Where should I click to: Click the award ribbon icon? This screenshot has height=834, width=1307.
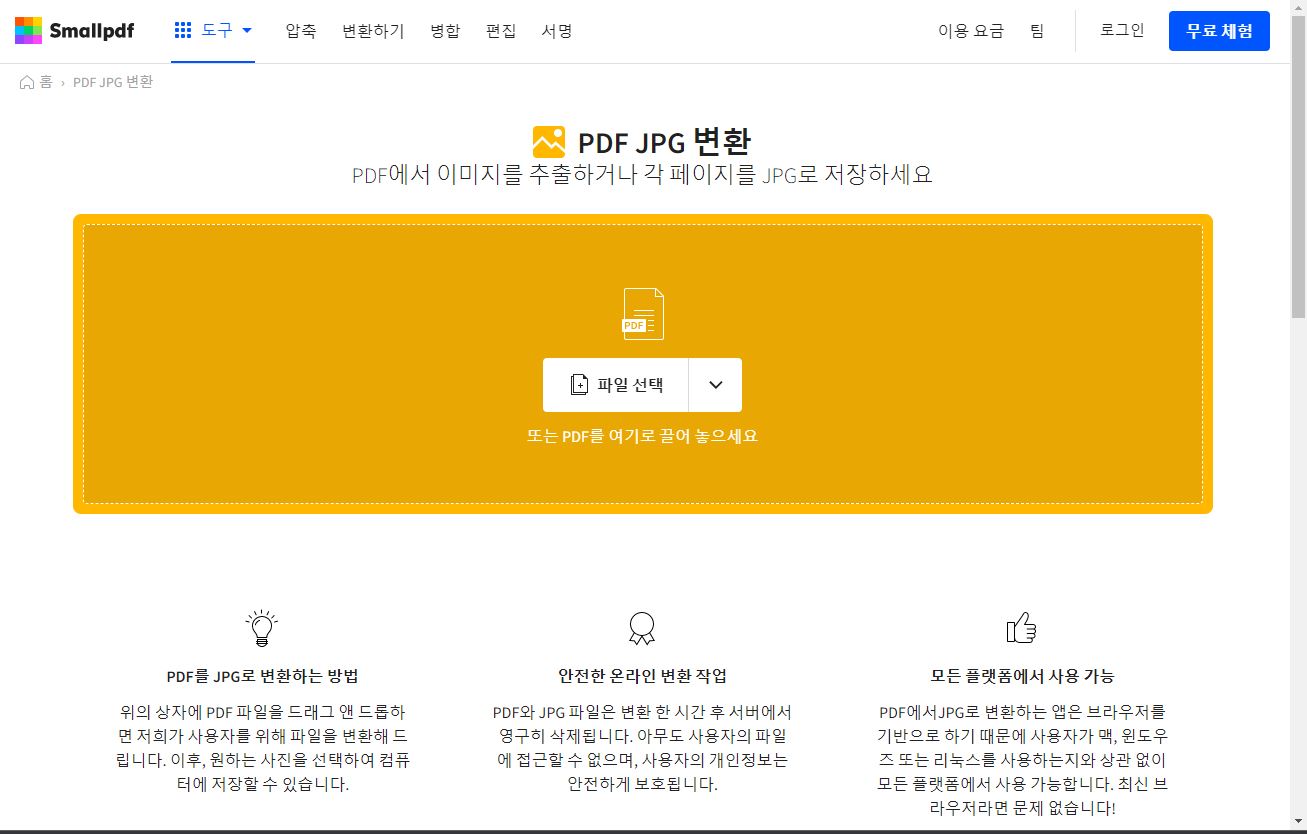[642, 628]
